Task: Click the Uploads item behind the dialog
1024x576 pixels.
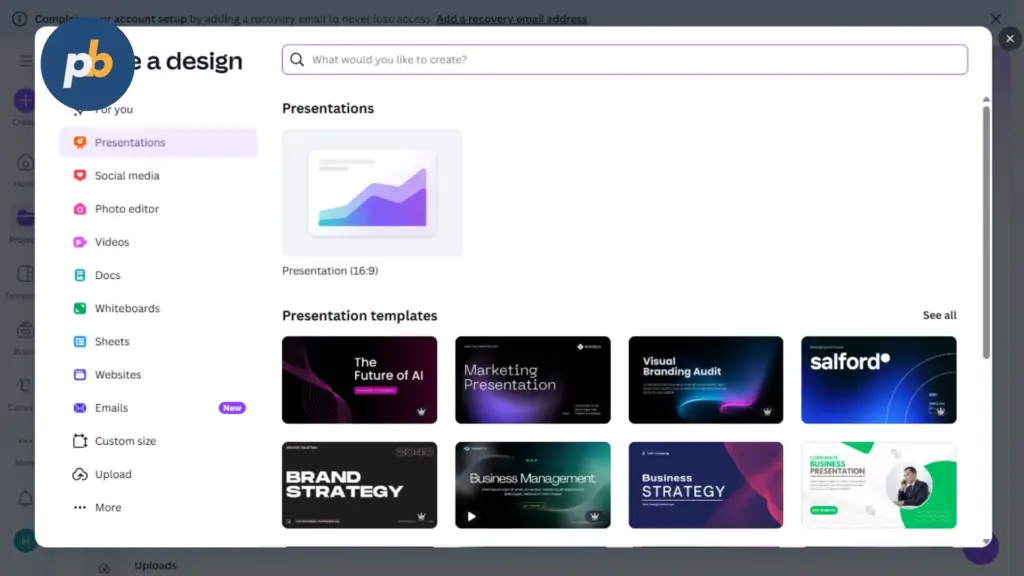Action: point(155,566)
